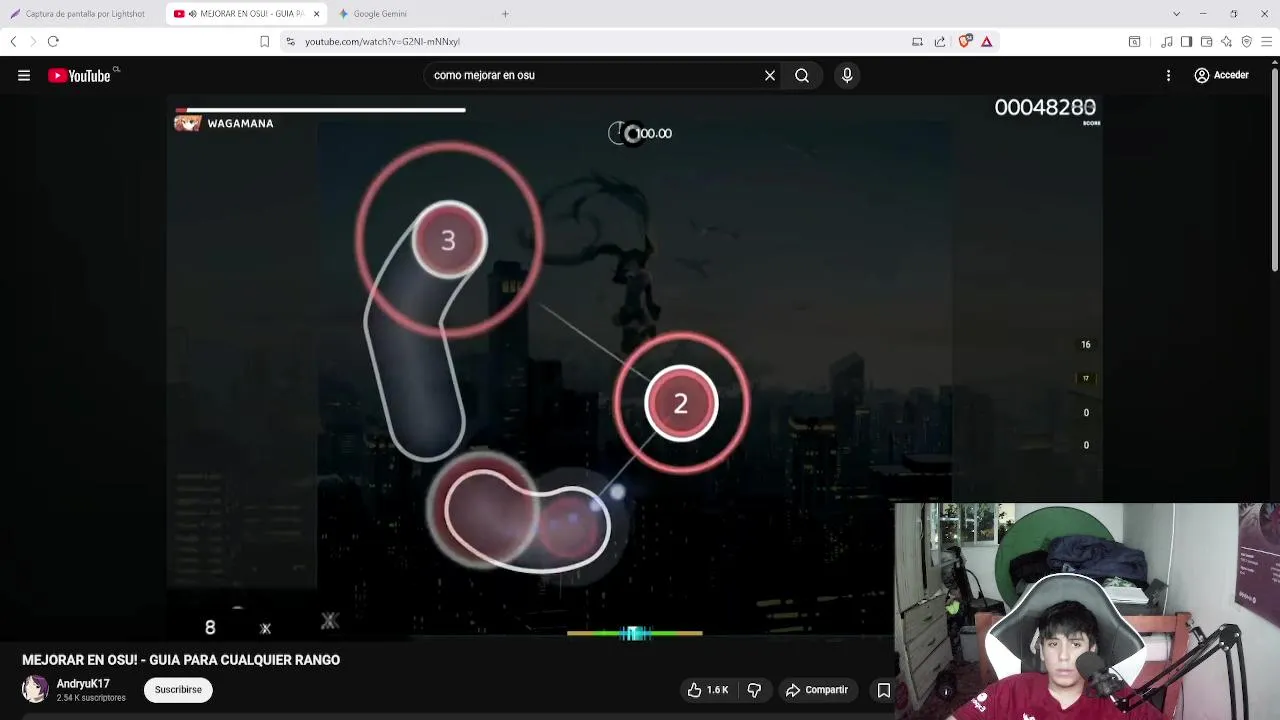Click the osu health bar in the video
The height and width of the screenshot is (720, 1280).
point(320,110)
